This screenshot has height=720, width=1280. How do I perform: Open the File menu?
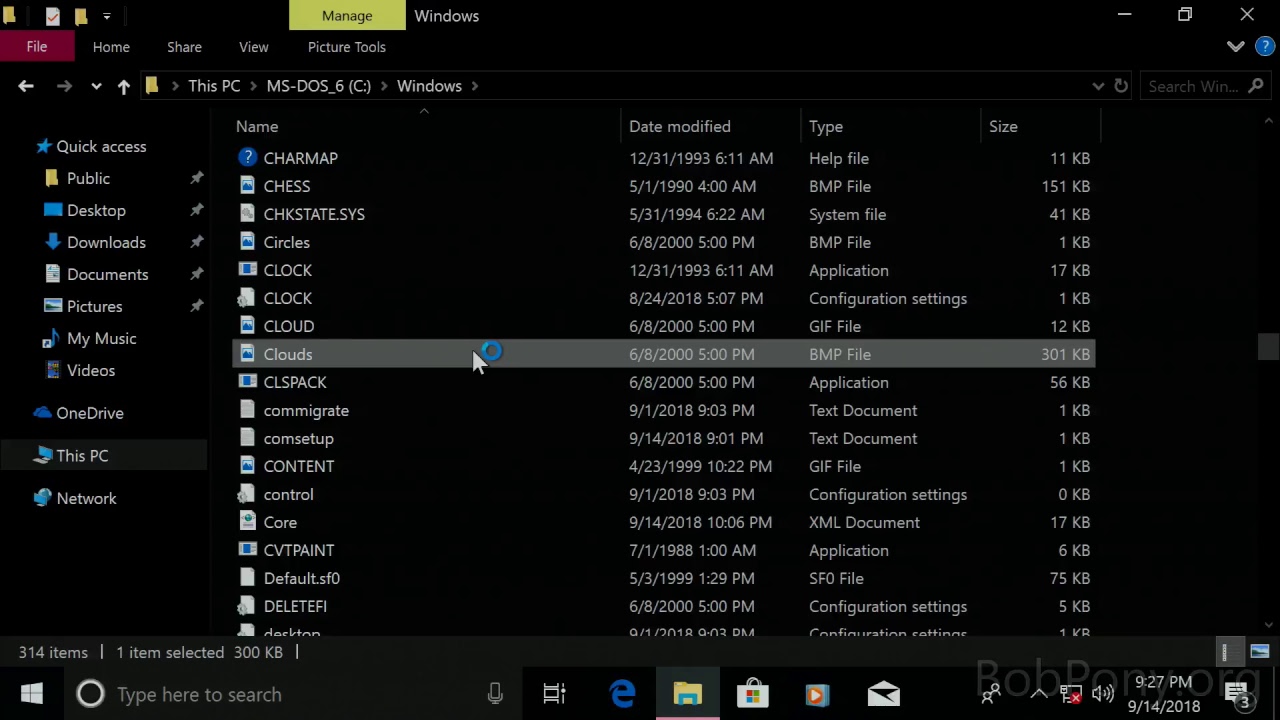click(x=37, y=47)
